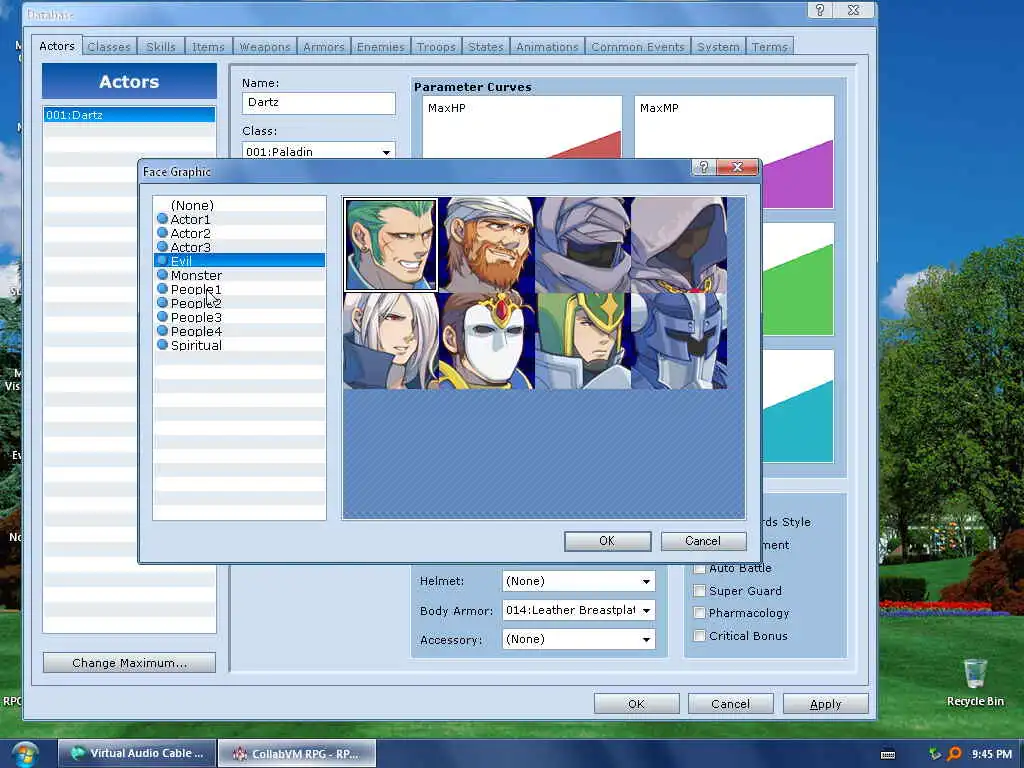Click Database window Cancel button
Viewport: 1024px width, 768px height.
click(x=731, y=704)
